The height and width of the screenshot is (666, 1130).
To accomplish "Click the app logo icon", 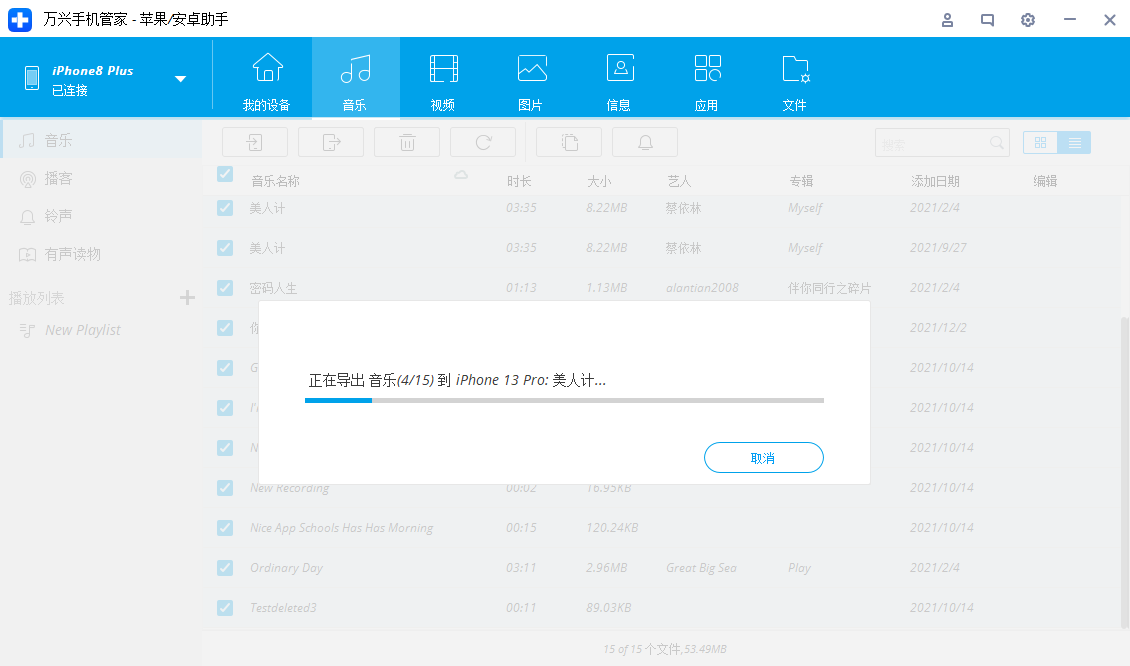I will click(20, 19).
